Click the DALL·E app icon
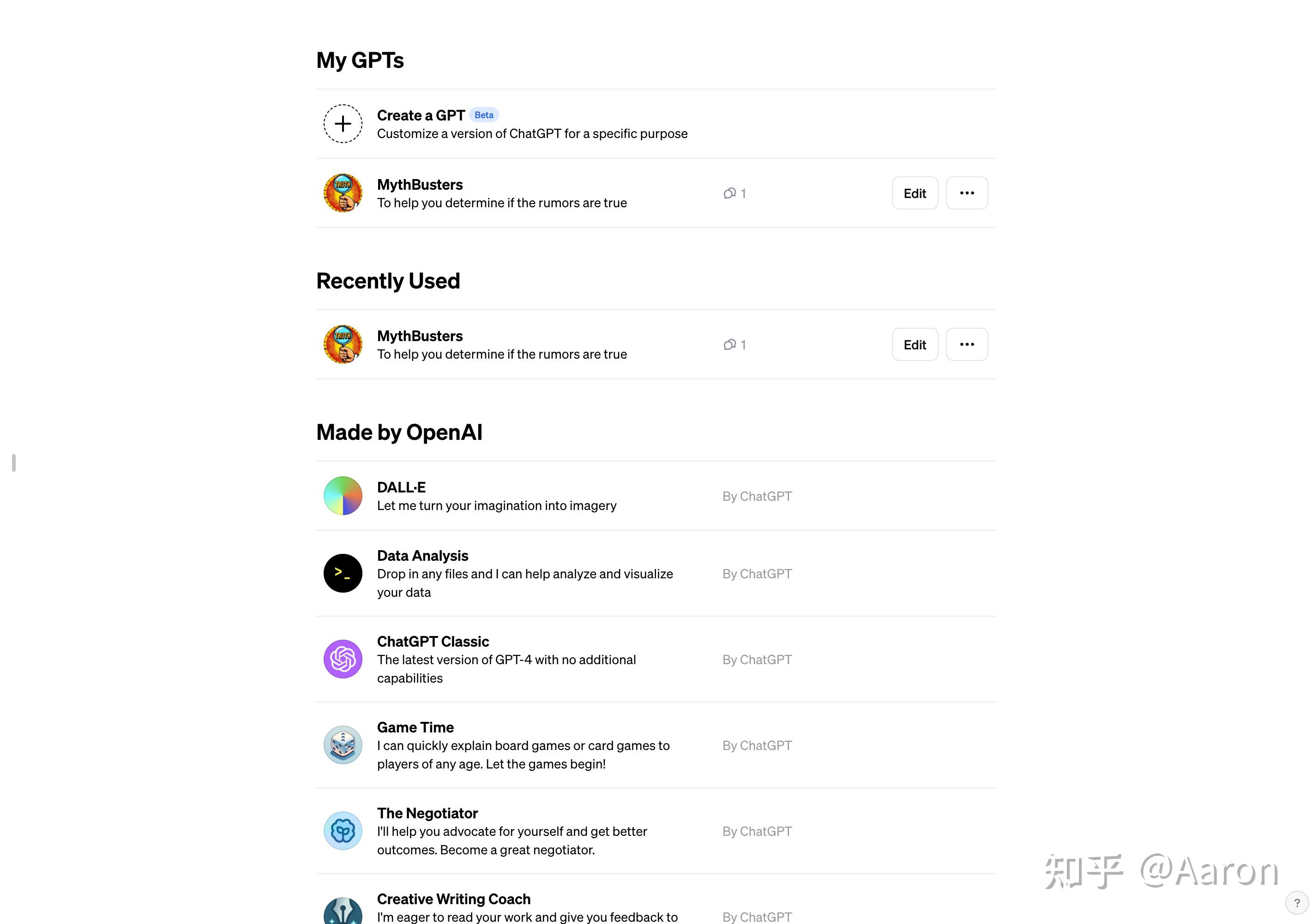Screen dimensions: 1313x924 pos(343,495)
